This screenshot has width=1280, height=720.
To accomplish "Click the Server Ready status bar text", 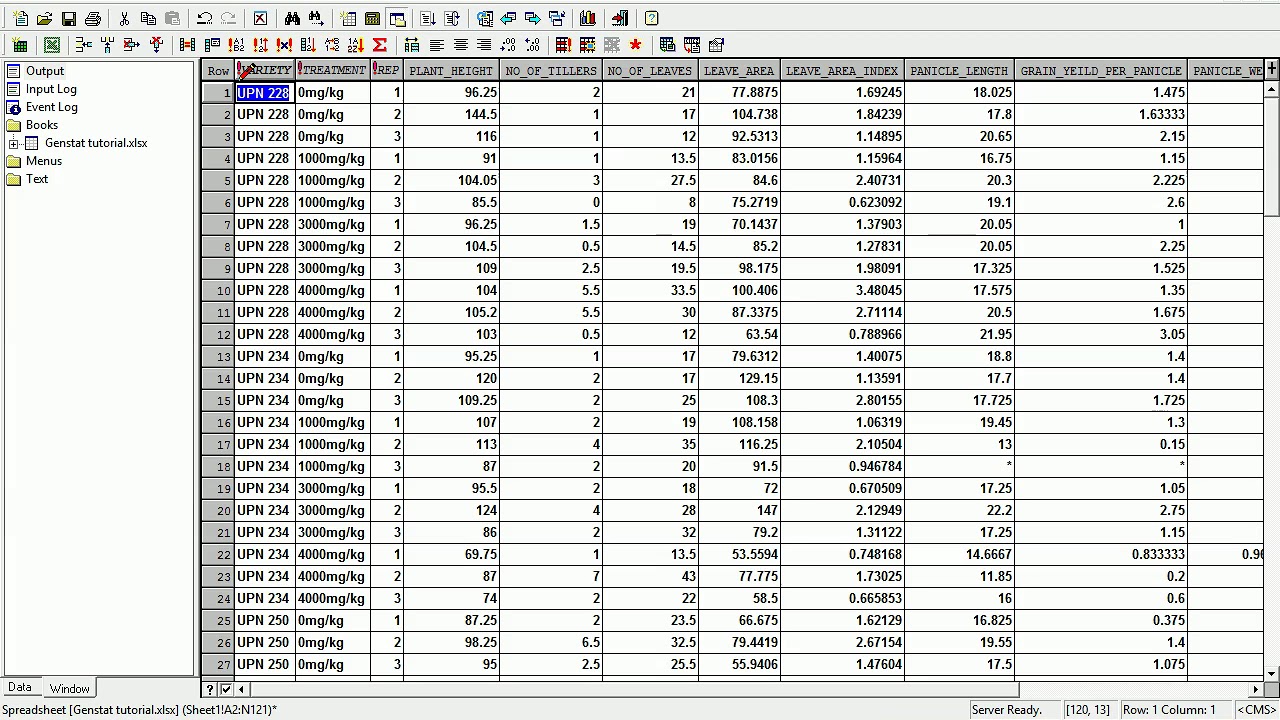I will click(x=1009, y=710).
